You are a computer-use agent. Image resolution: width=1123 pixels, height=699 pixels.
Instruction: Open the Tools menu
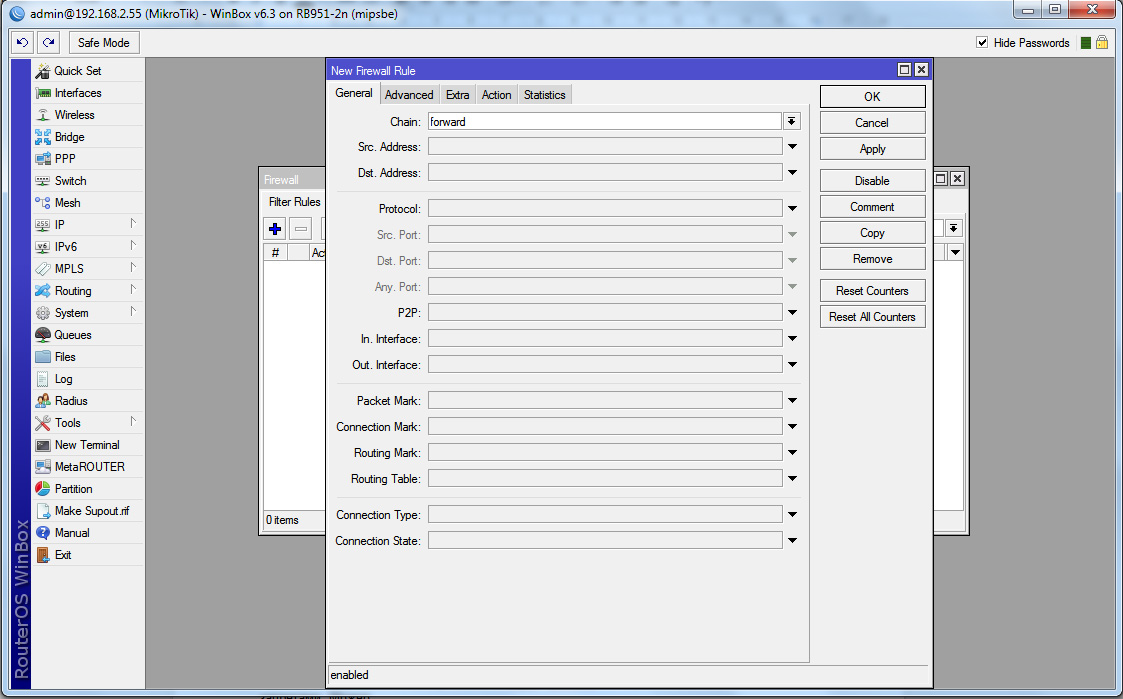[x=87, y=423]
